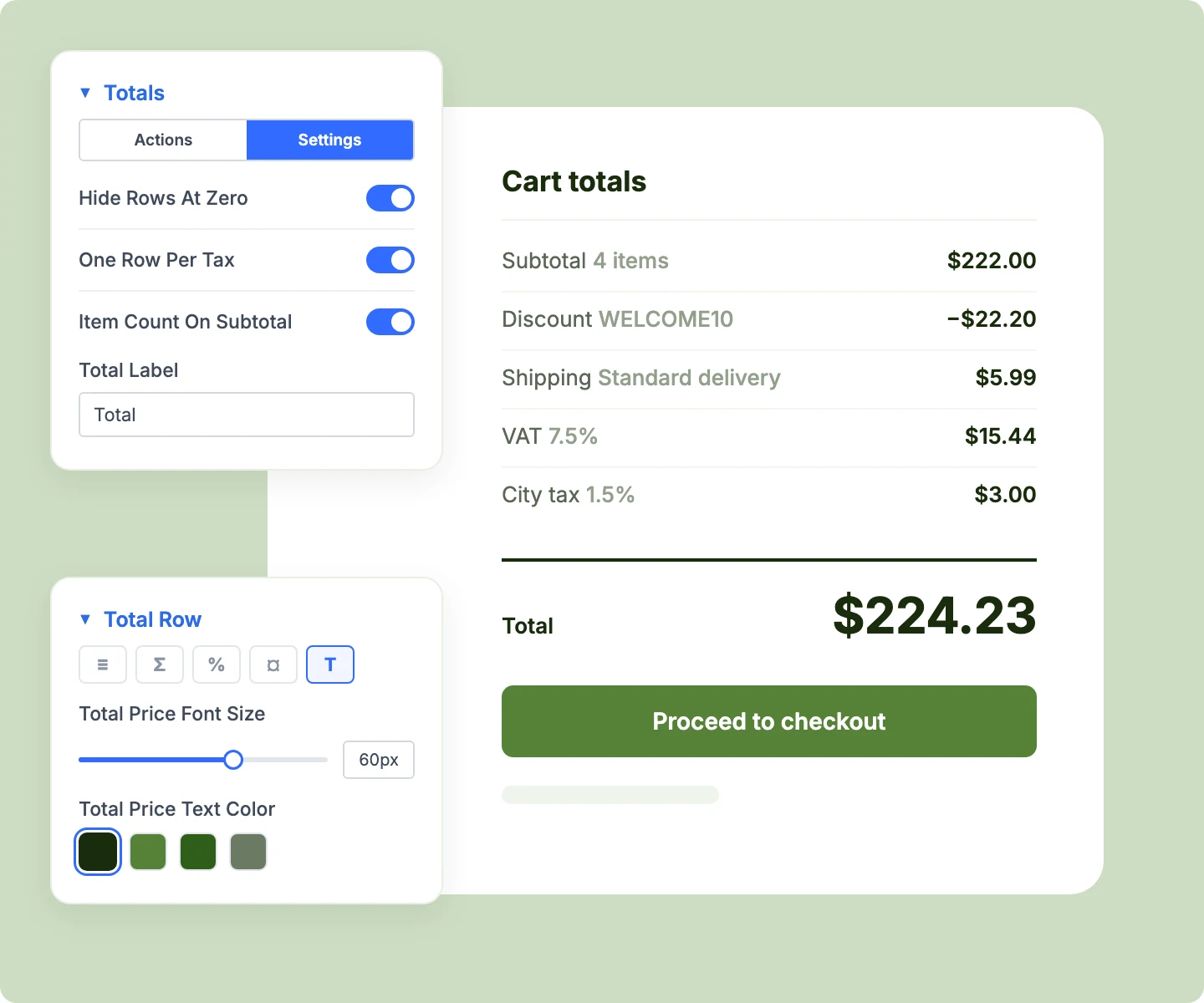Click the Proceed to checkout button
The image size is (1204, 1003).
tap(769, 721)
